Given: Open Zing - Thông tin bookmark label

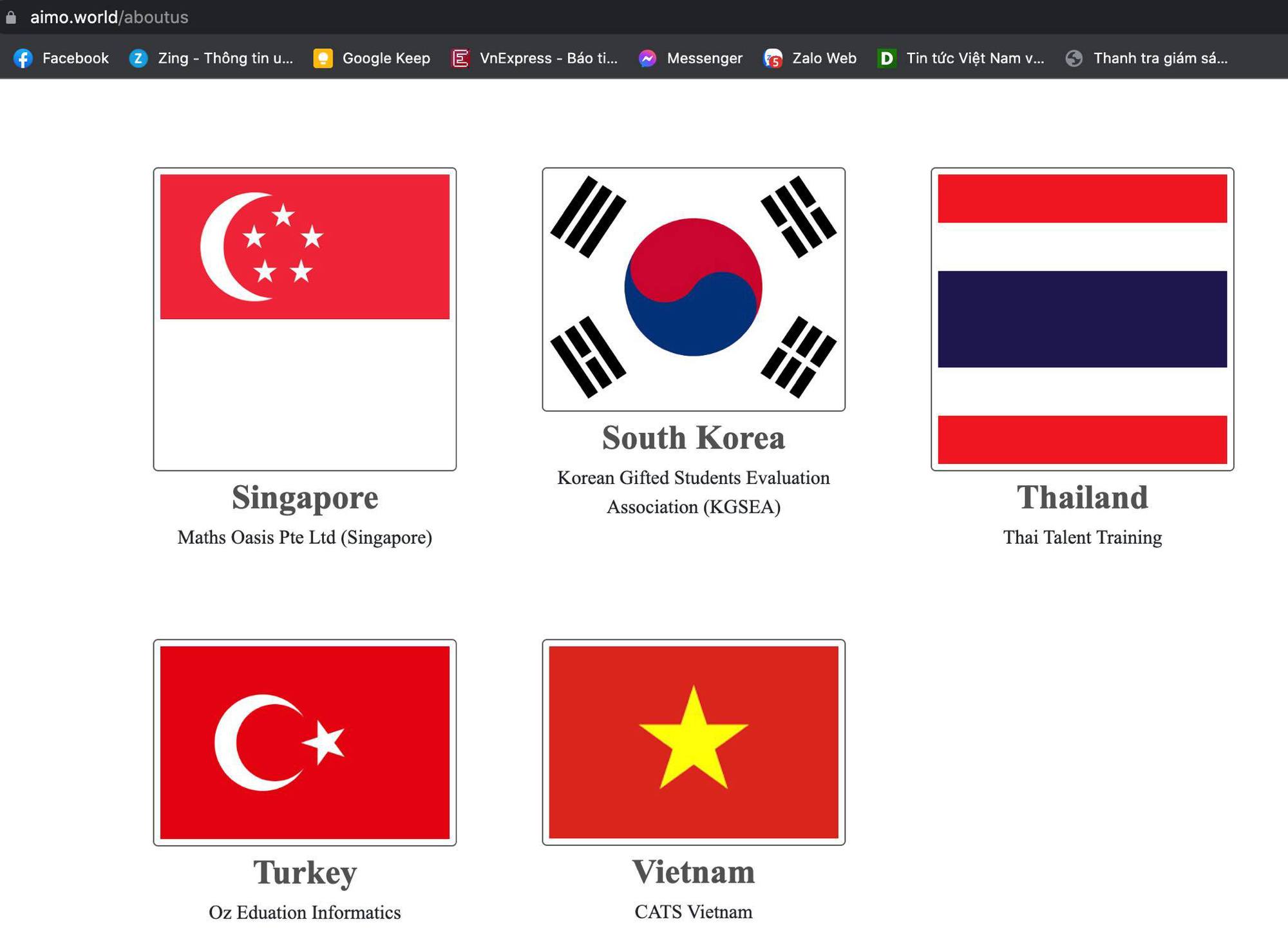Looking at the screenshot, I should (225, 58).
